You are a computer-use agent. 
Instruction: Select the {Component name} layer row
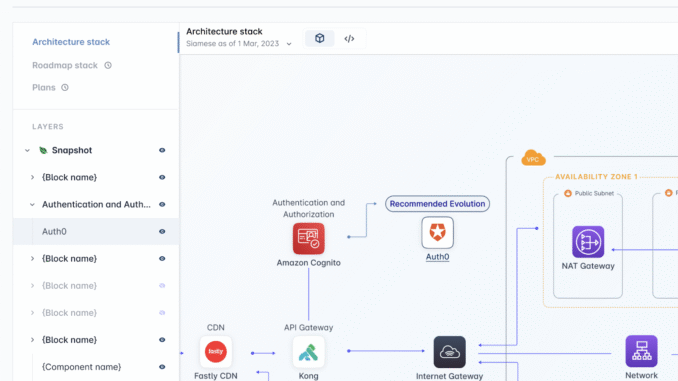coord(96,367)
